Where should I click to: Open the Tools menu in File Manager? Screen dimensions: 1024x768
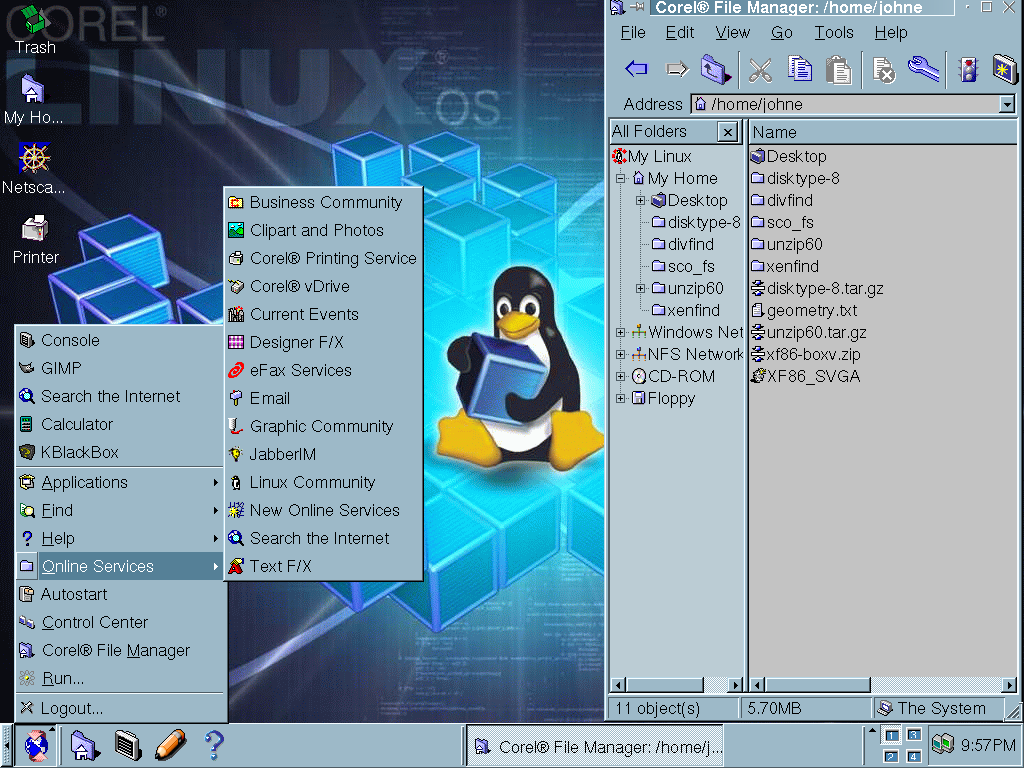(833, 32)
